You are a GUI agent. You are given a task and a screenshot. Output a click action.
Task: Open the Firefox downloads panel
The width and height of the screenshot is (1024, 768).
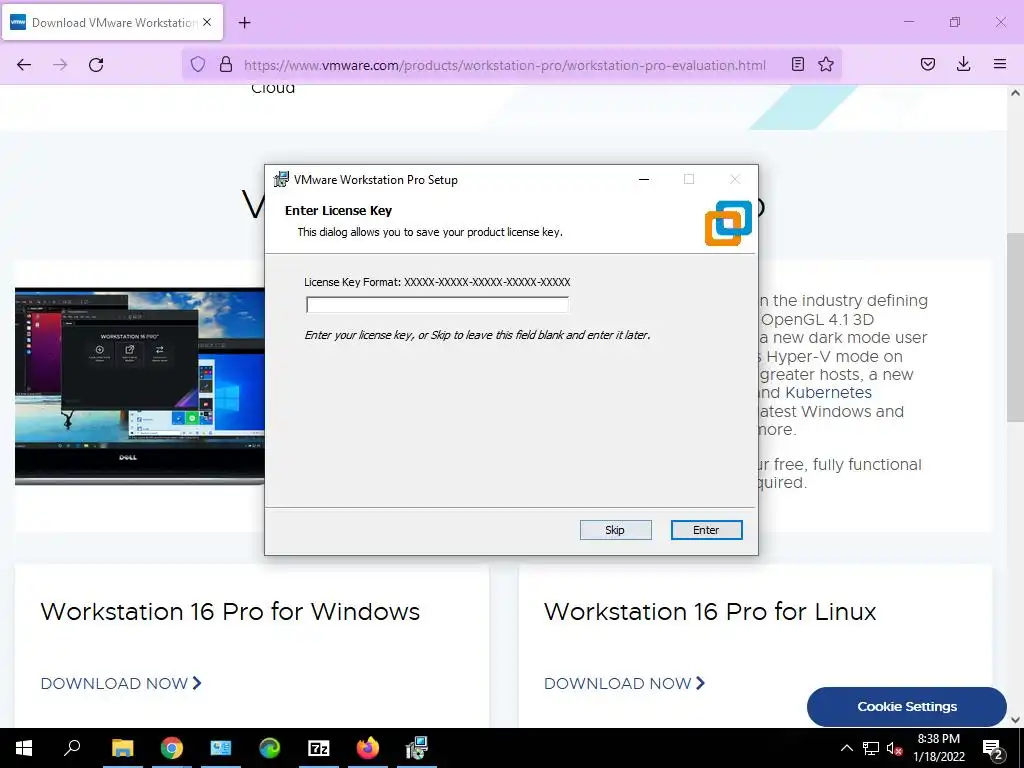click(963, 64)
